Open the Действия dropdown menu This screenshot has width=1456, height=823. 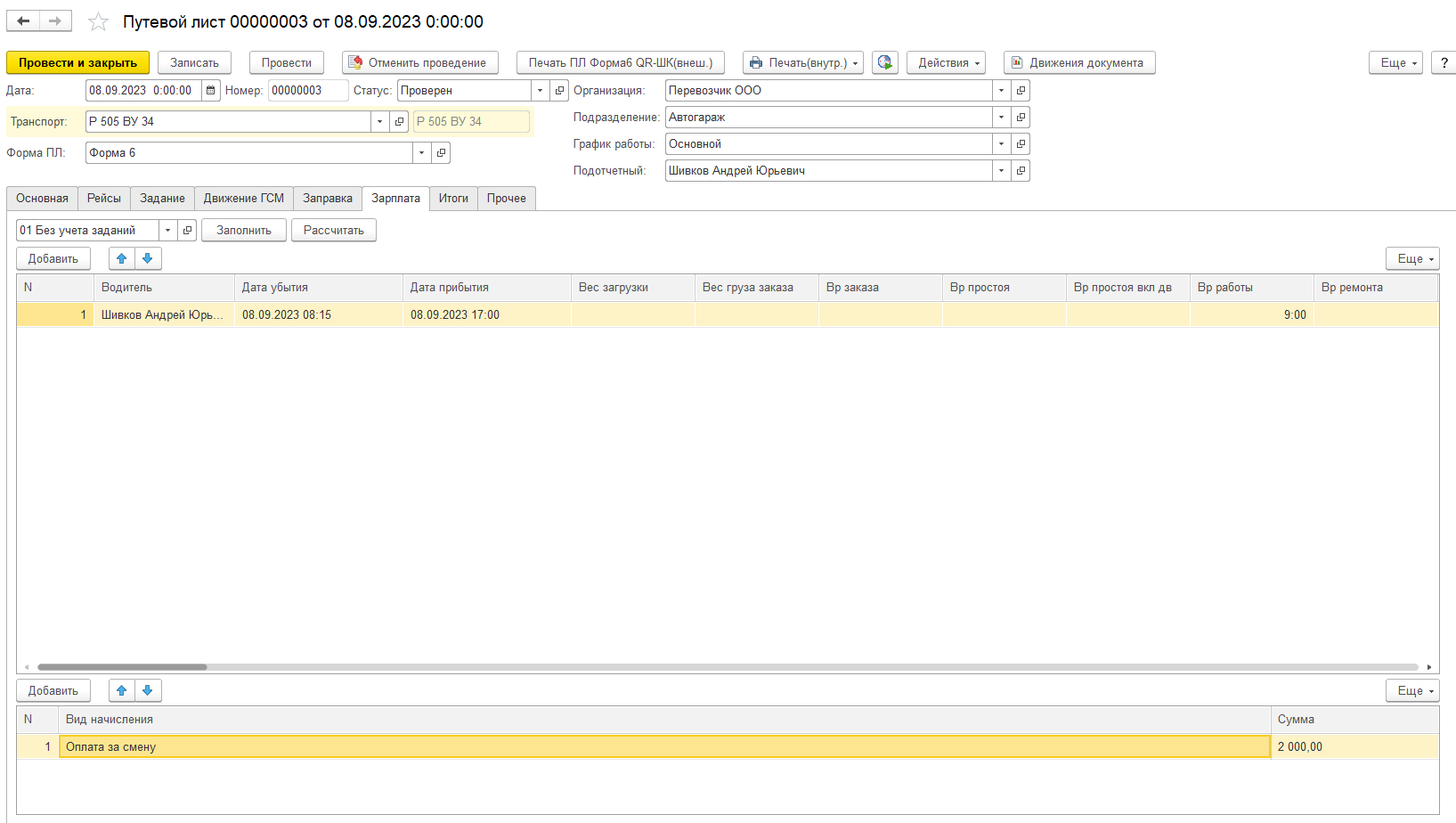[x=946, y=62]
